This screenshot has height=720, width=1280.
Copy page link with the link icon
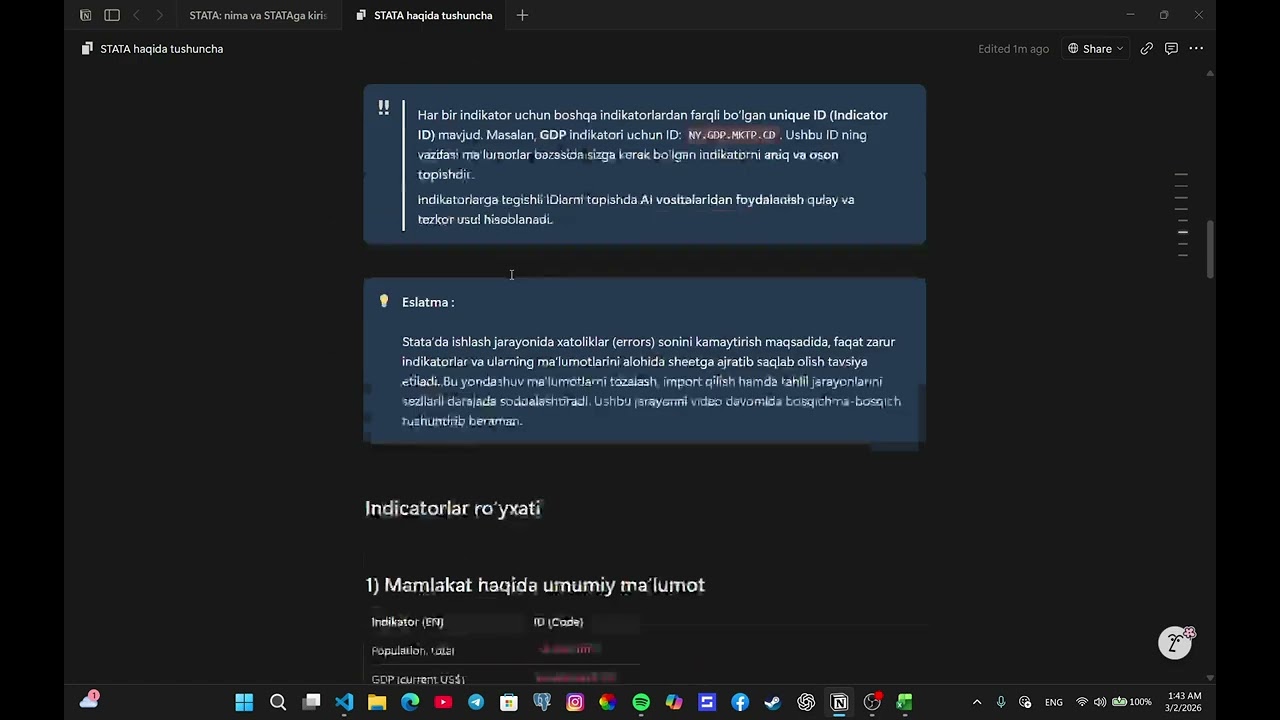(1147, 48)
